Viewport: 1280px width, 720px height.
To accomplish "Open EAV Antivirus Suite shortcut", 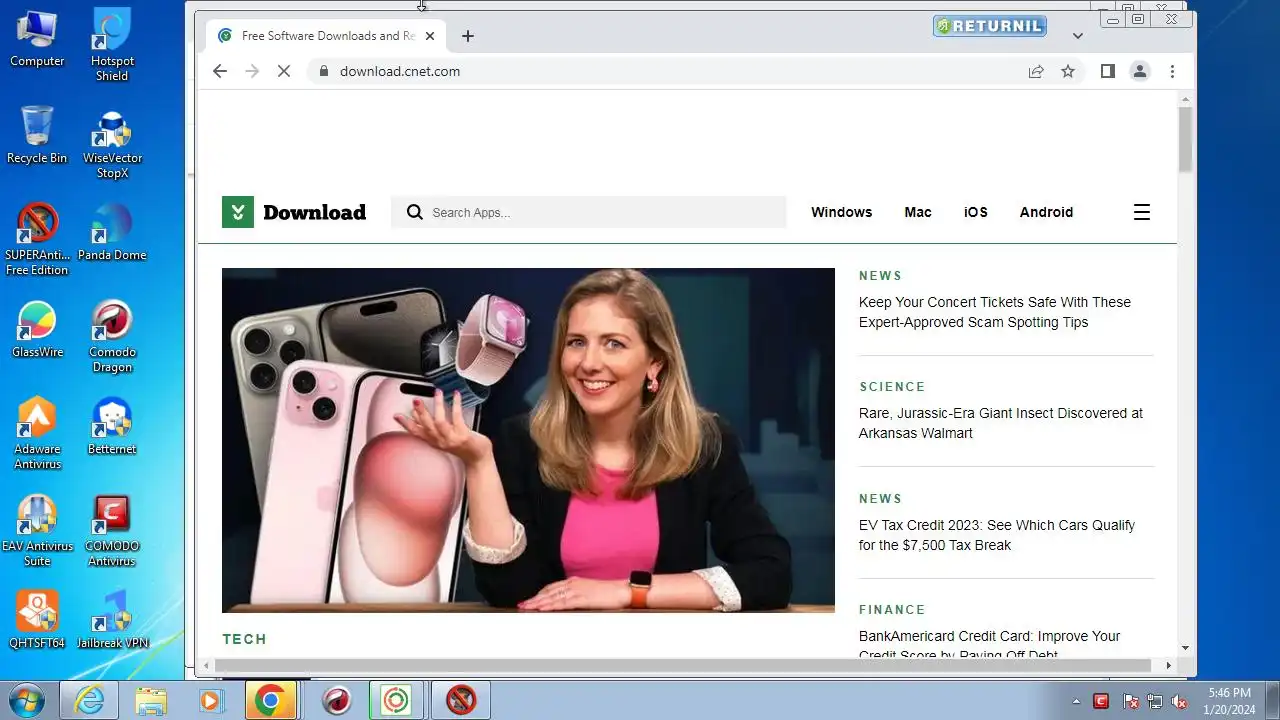I will (37, 530).
